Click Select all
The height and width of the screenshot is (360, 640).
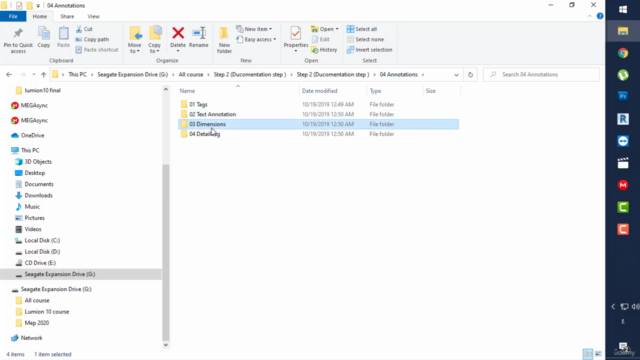[x=362, y=29]
